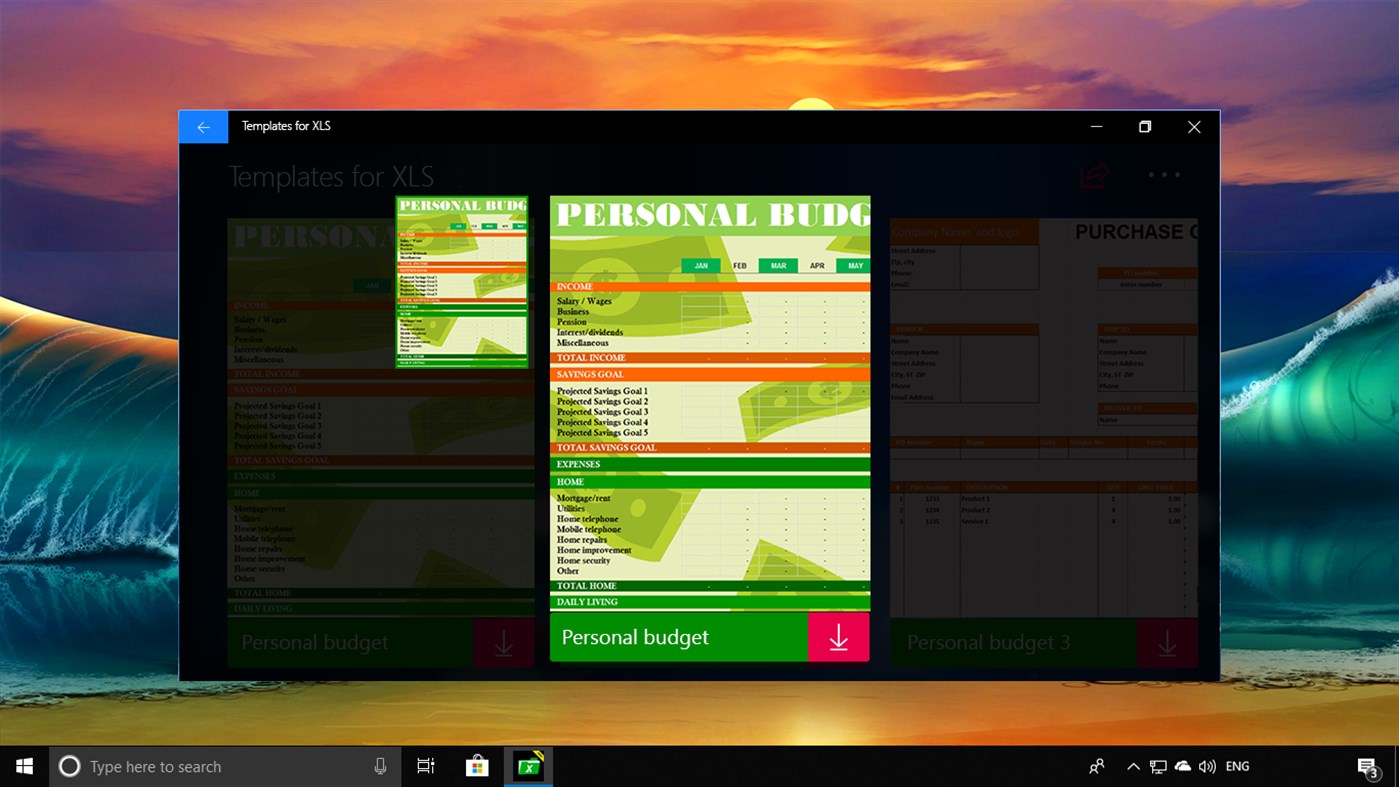Open the ENG language switcher
Screen dimensions: 1399x787
point(1237,766)
